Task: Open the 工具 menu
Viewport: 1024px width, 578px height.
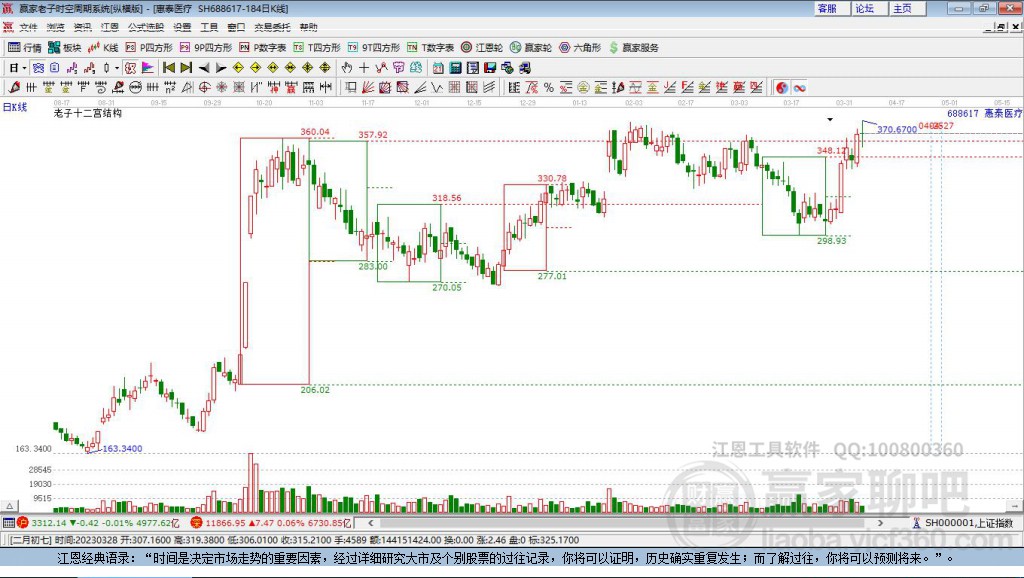Action: (x=209, y=27)
